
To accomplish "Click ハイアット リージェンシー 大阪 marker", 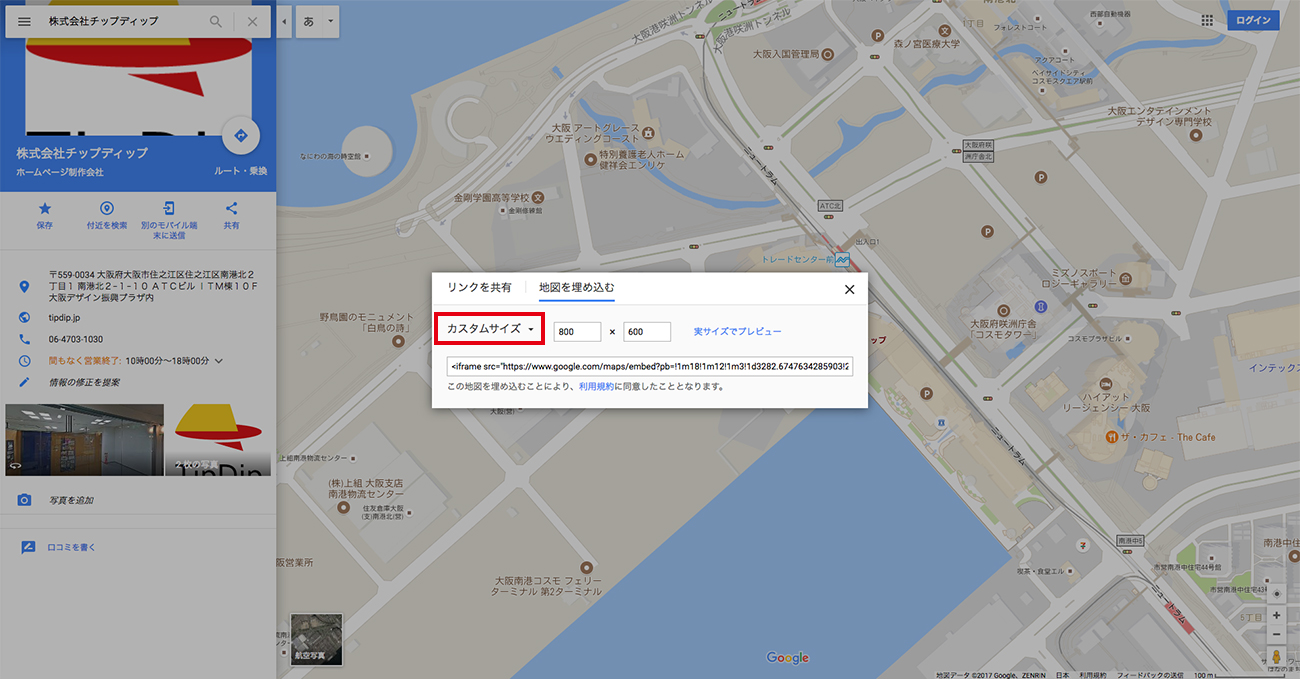I will 1107,385.
